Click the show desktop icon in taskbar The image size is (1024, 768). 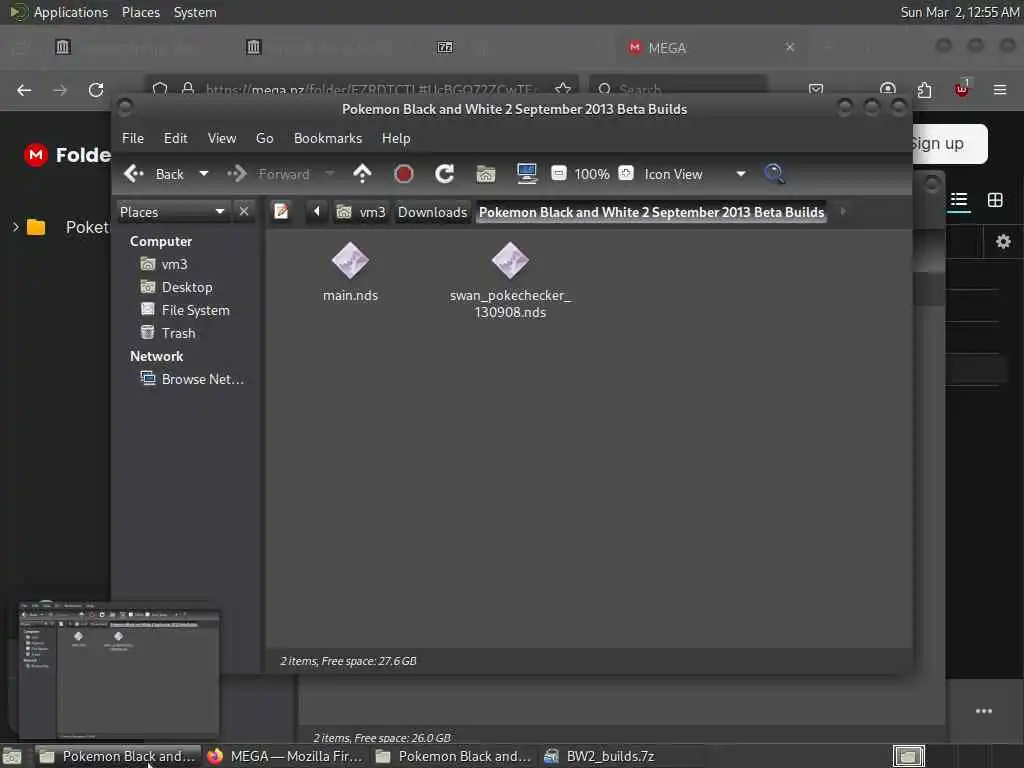click(12, 756)
